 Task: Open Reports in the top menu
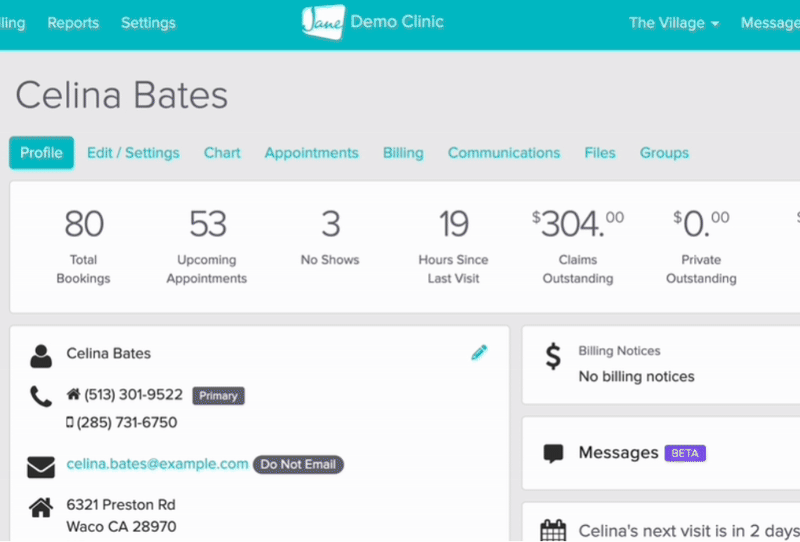(x=73, y=23)
